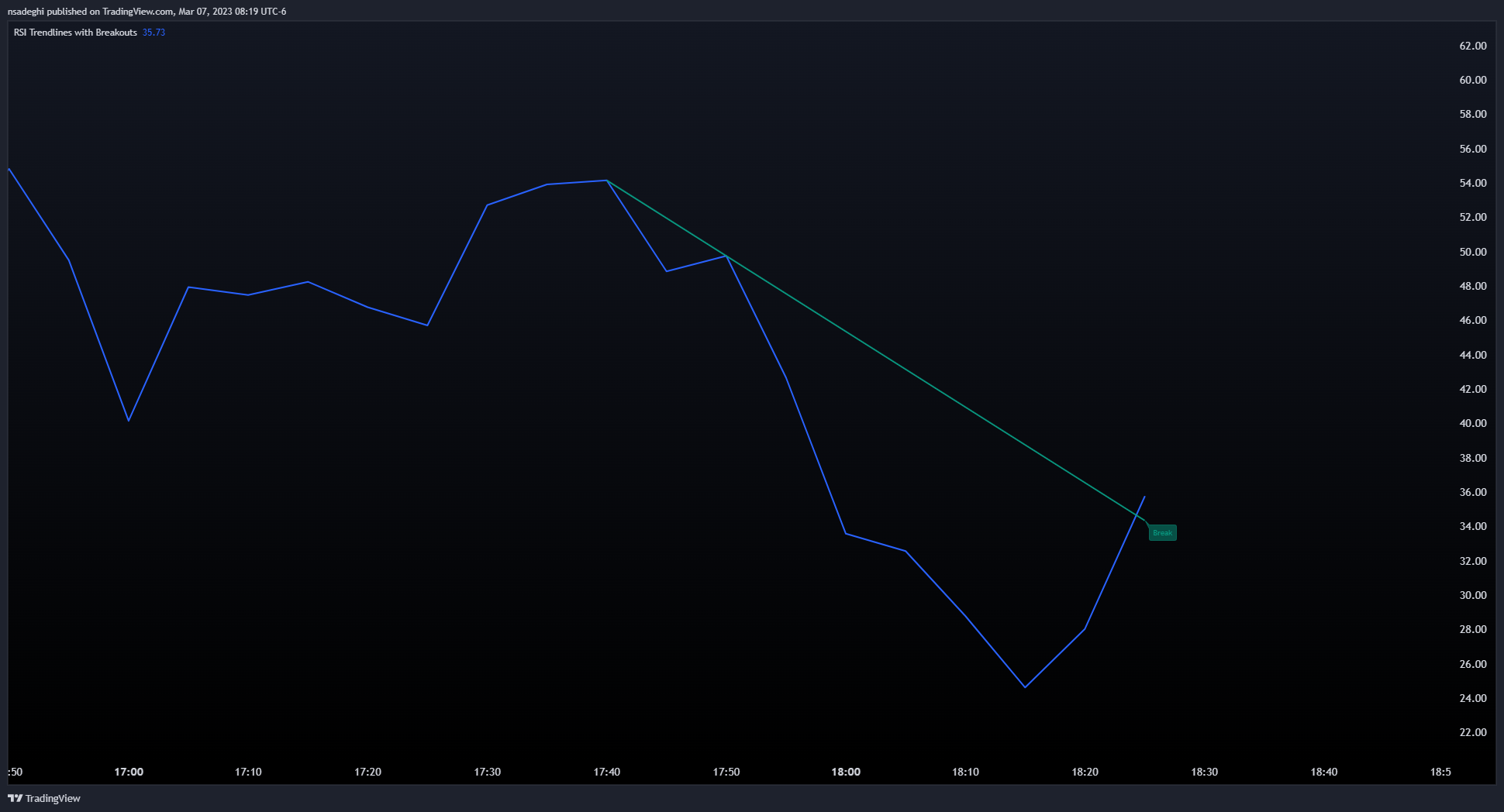Viewport: 1504px width, 812px height.
Task: Click the 18:20 time axis label
Action: (x=1085, y=772)
